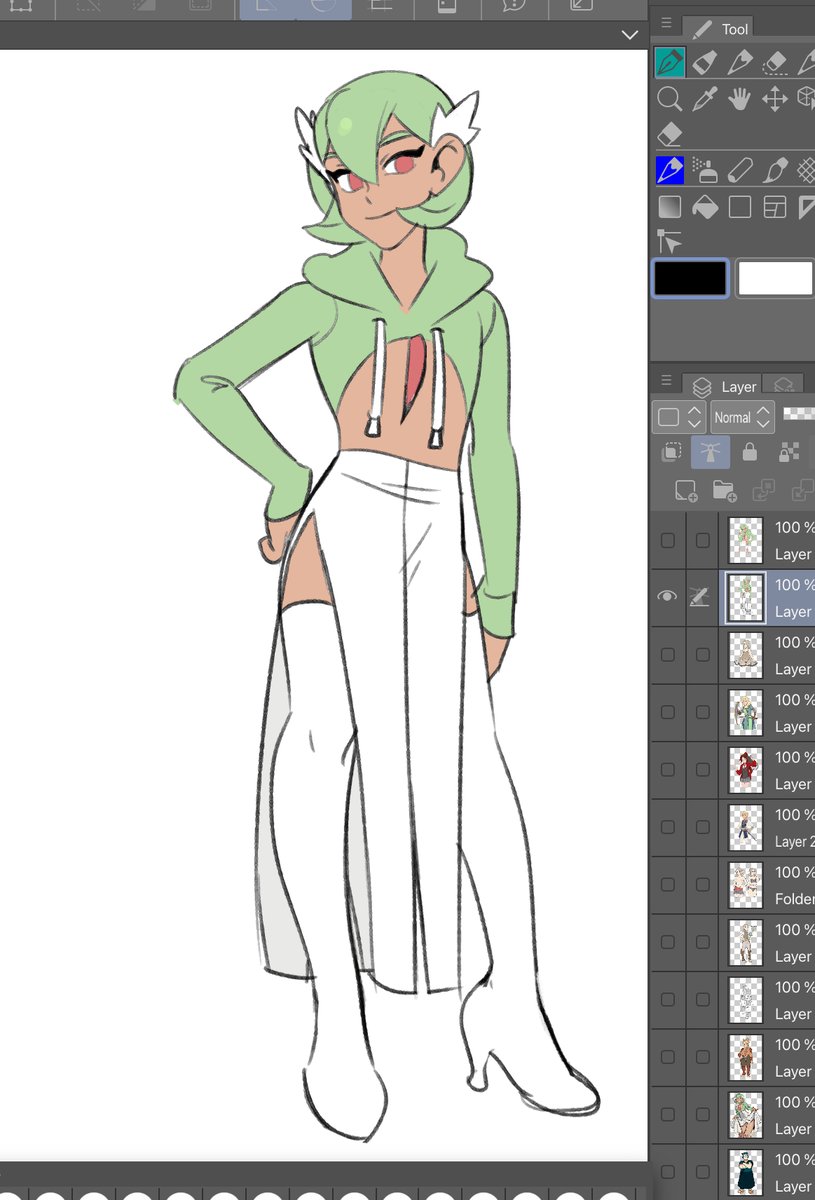
Task: Select the grey pencil tool in the top row
Action: pos(740,62)
